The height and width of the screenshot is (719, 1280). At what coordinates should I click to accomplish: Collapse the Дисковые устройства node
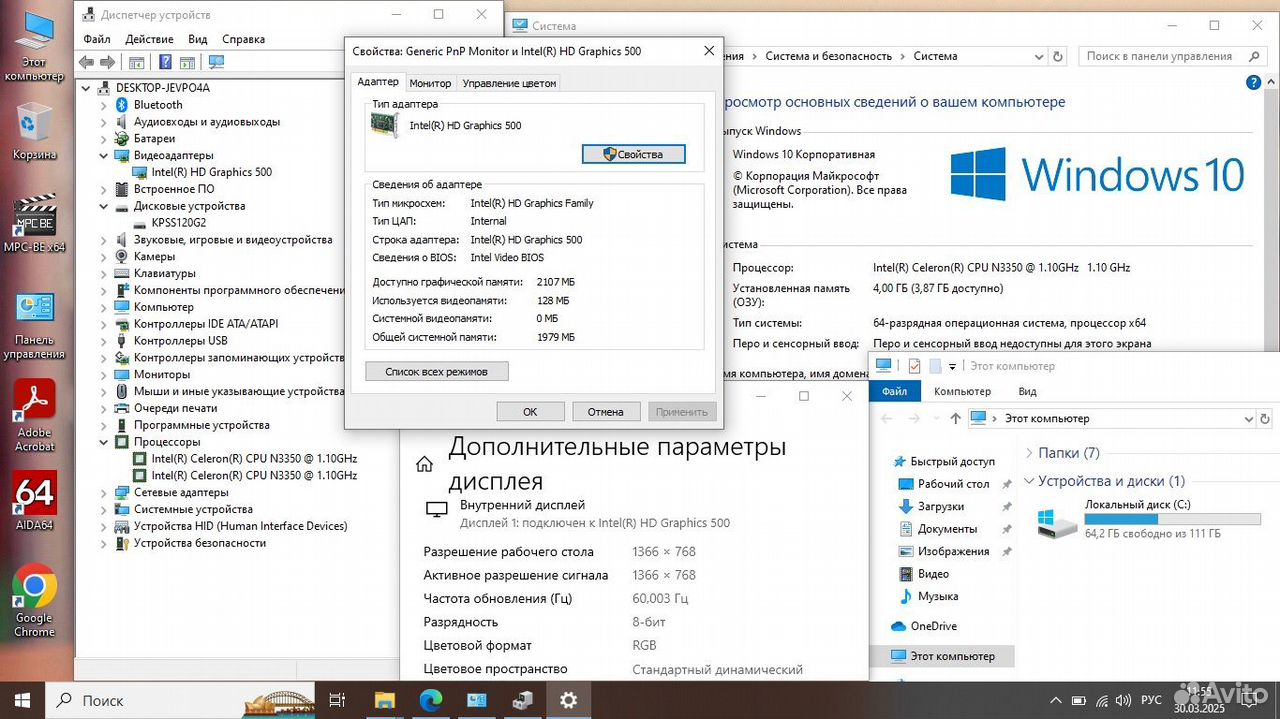104,206
